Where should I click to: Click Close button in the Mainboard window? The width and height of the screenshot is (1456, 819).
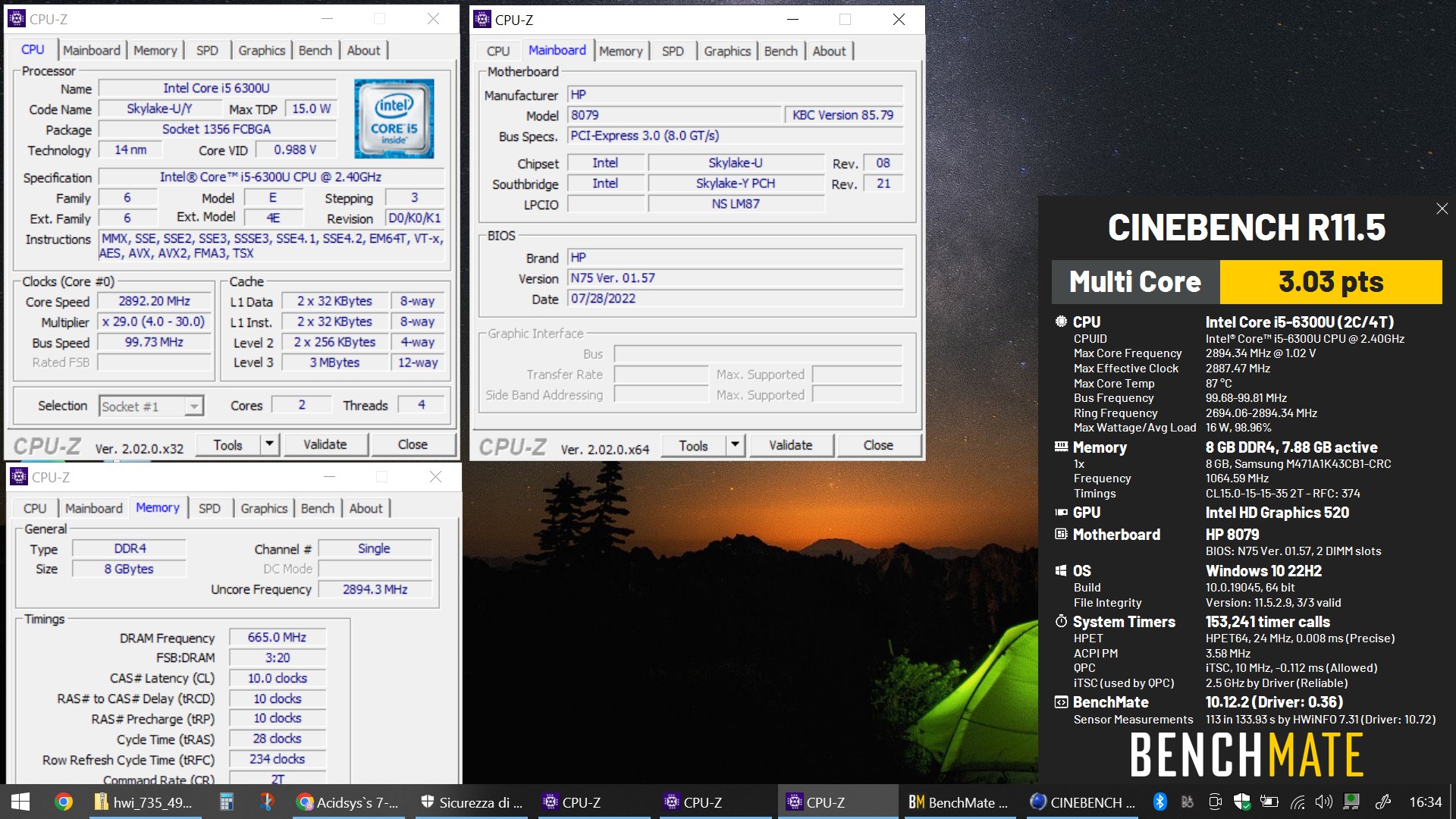(878, 445)
